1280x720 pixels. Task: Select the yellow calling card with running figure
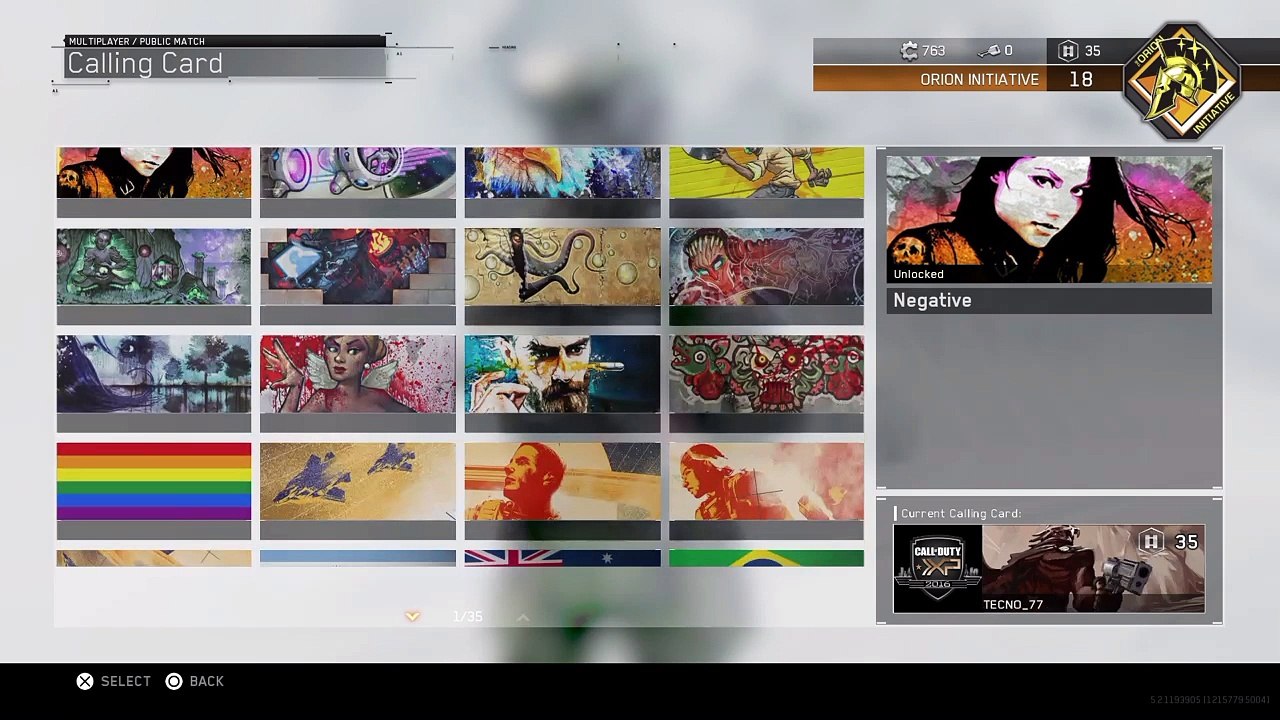pyautogui.click(x=766, y=182)
